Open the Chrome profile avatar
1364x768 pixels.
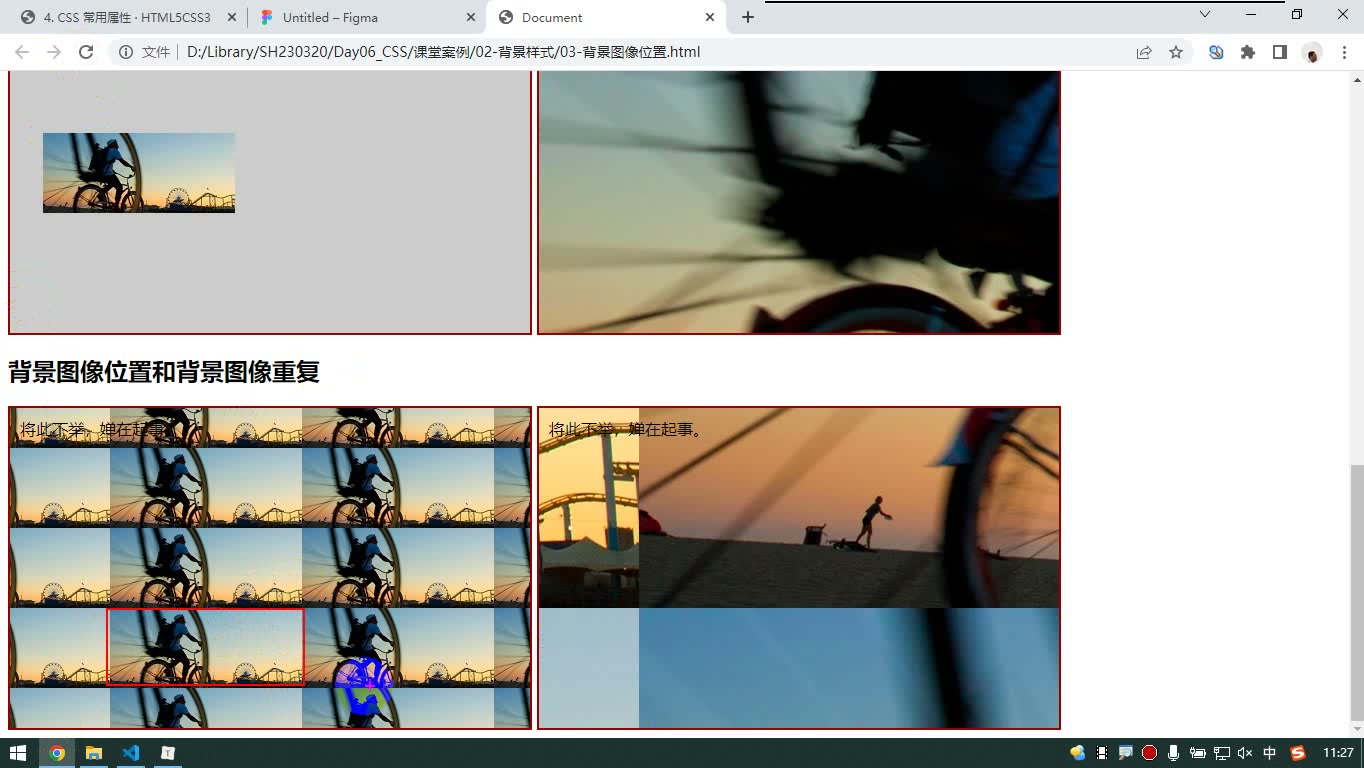1312,52
